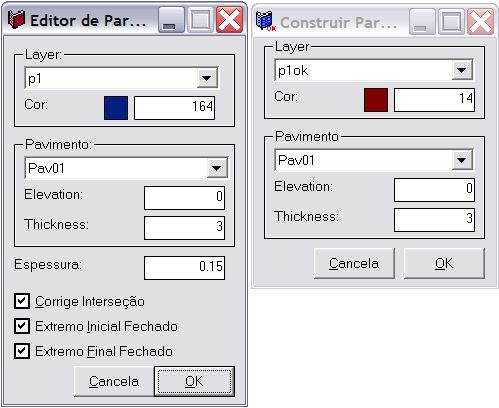Uncheck the Corrige Interseção checkbox
Screen dimensions: 499x408
pyautogui.click(x=22, y=301)
